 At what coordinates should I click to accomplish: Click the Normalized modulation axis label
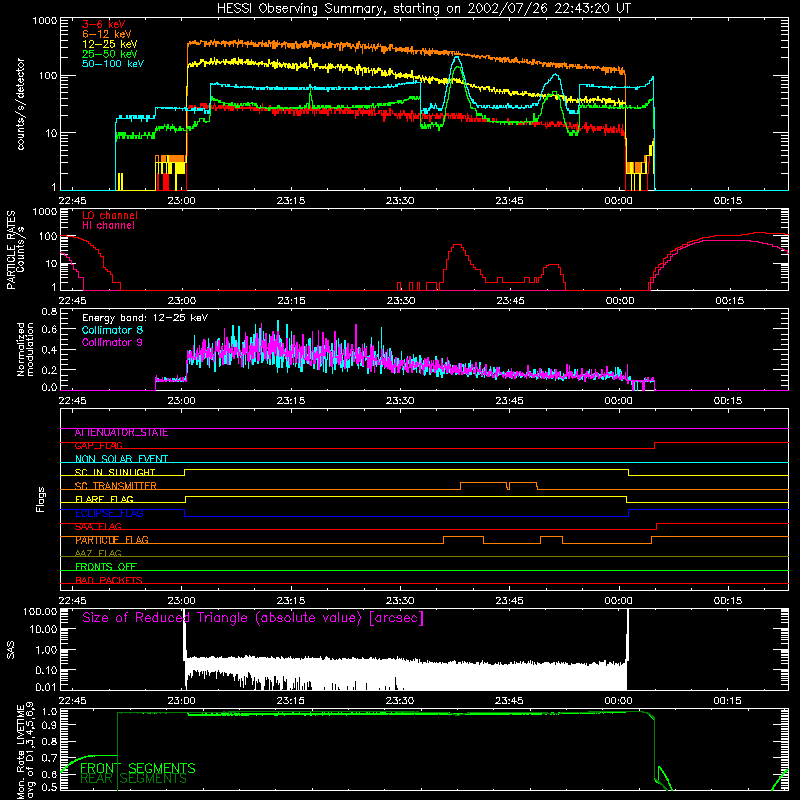tap(26, 349)
